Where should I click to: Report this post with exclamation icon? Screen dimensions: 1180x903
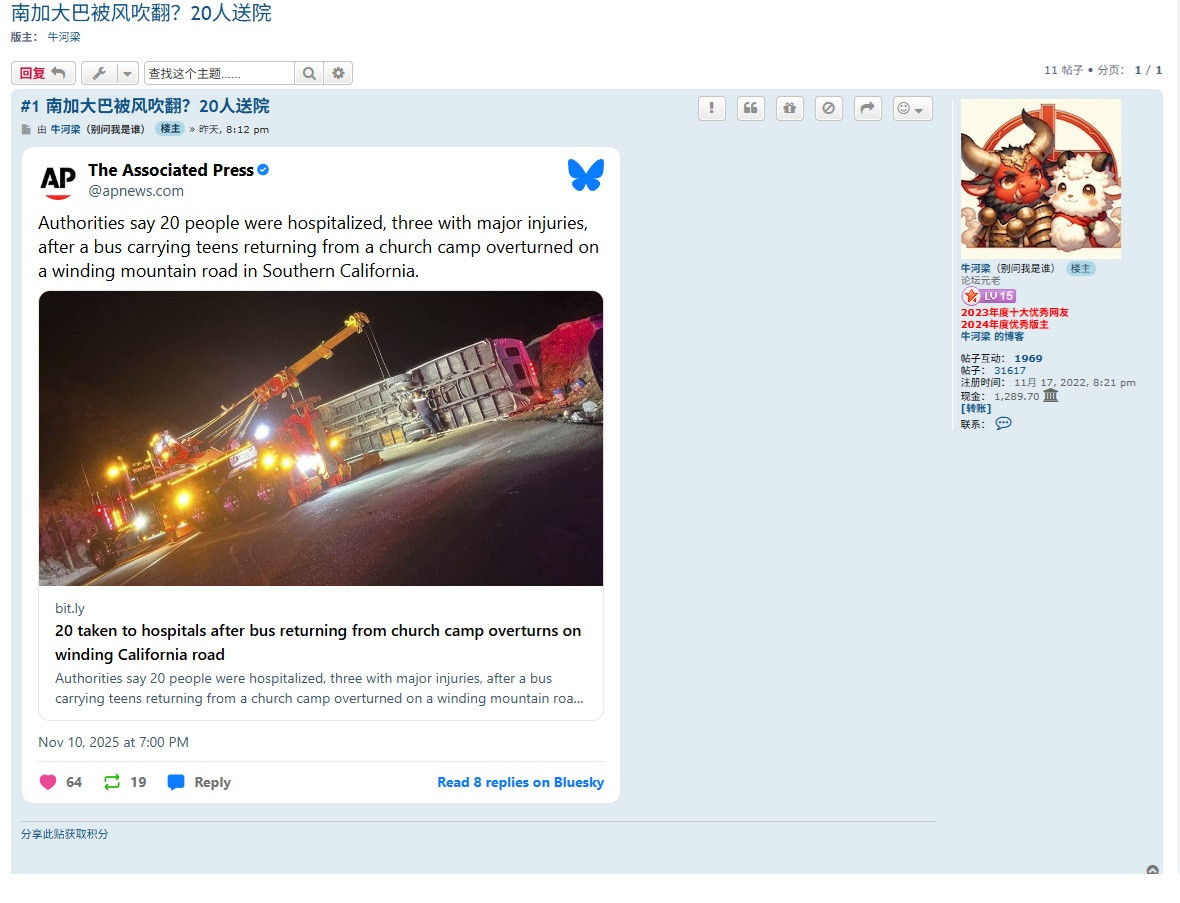point(711,108)
